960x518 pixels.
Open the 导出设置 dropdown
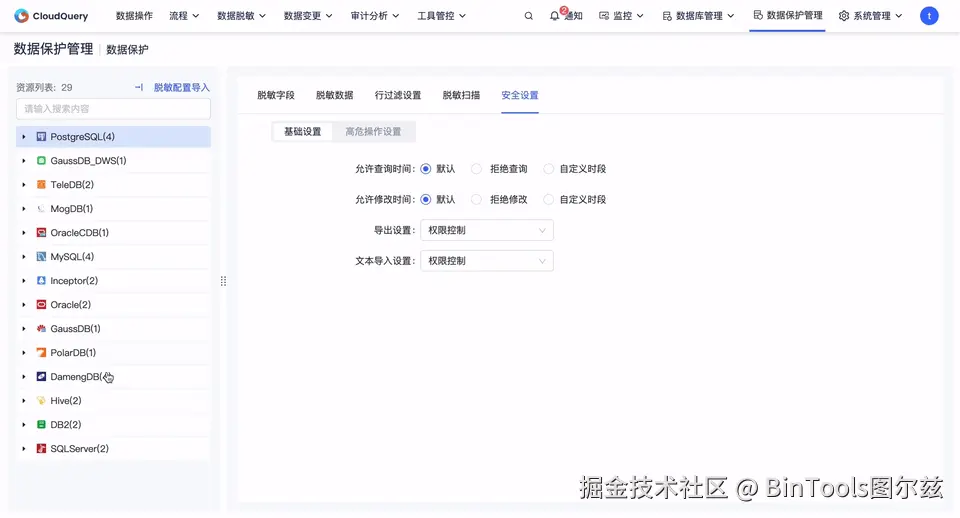[487, 230]
